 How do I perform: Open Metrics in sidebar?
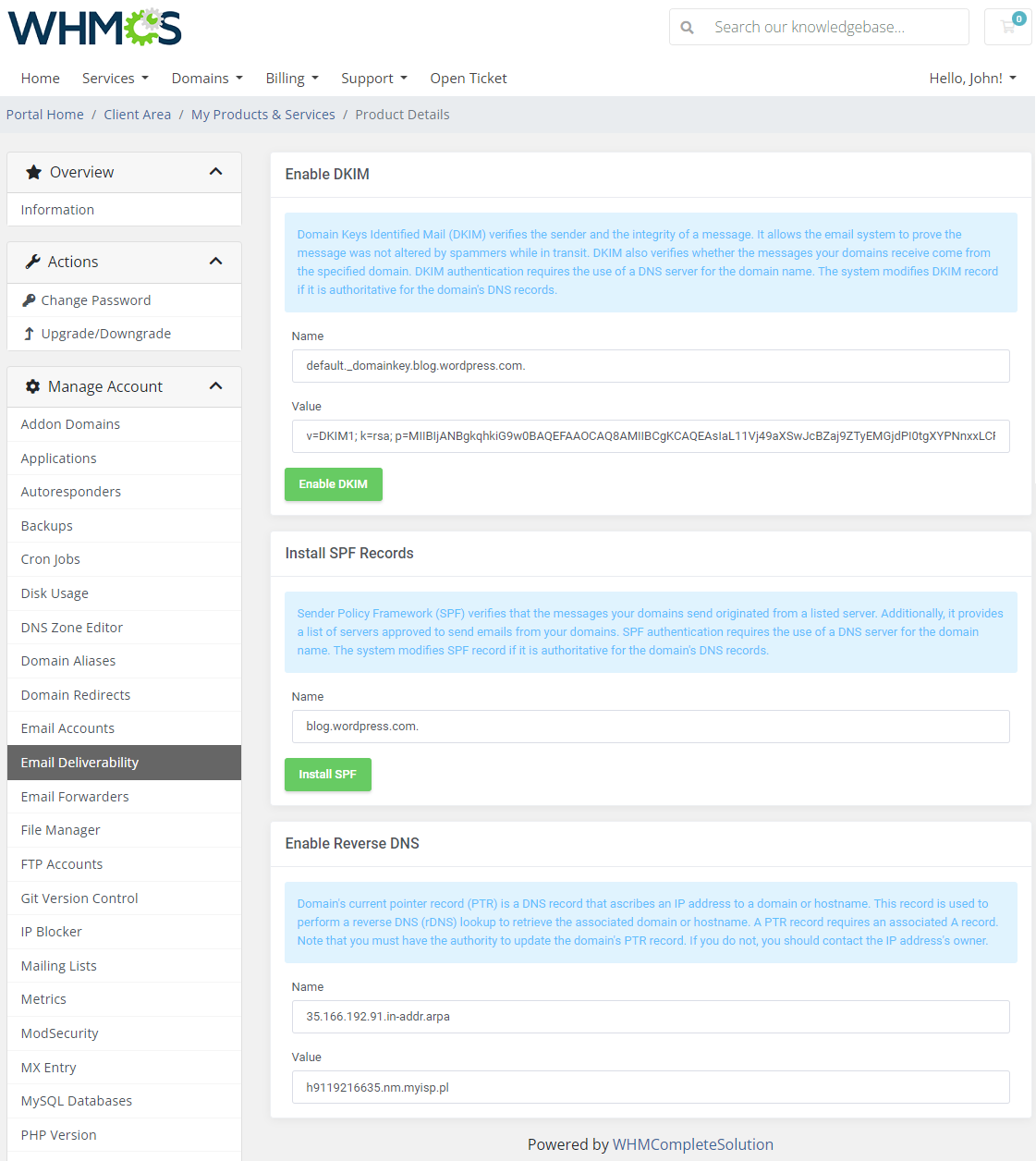[x=124, y=999]
